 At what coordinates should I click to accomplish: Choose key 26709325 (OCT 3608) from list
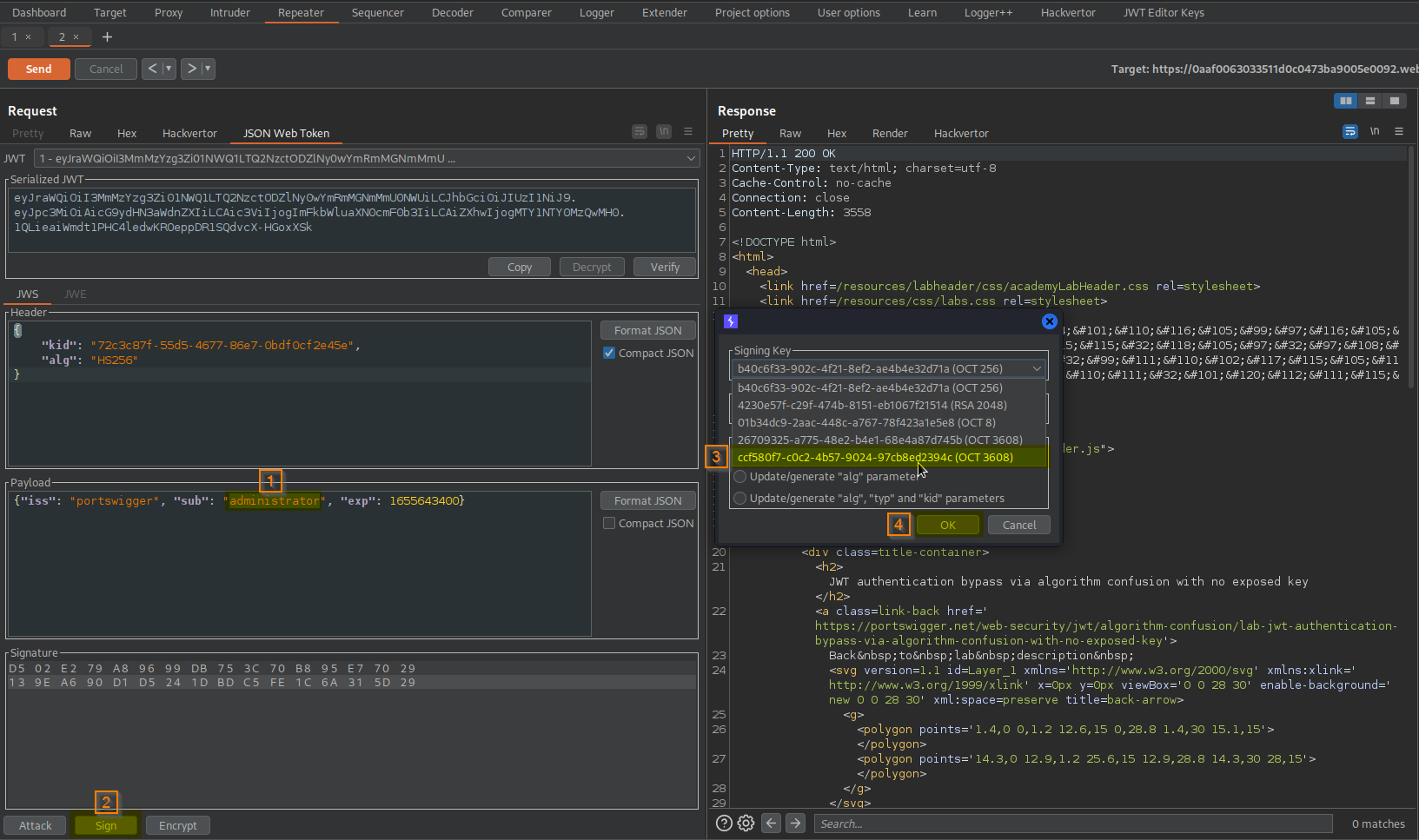[889, 440]
